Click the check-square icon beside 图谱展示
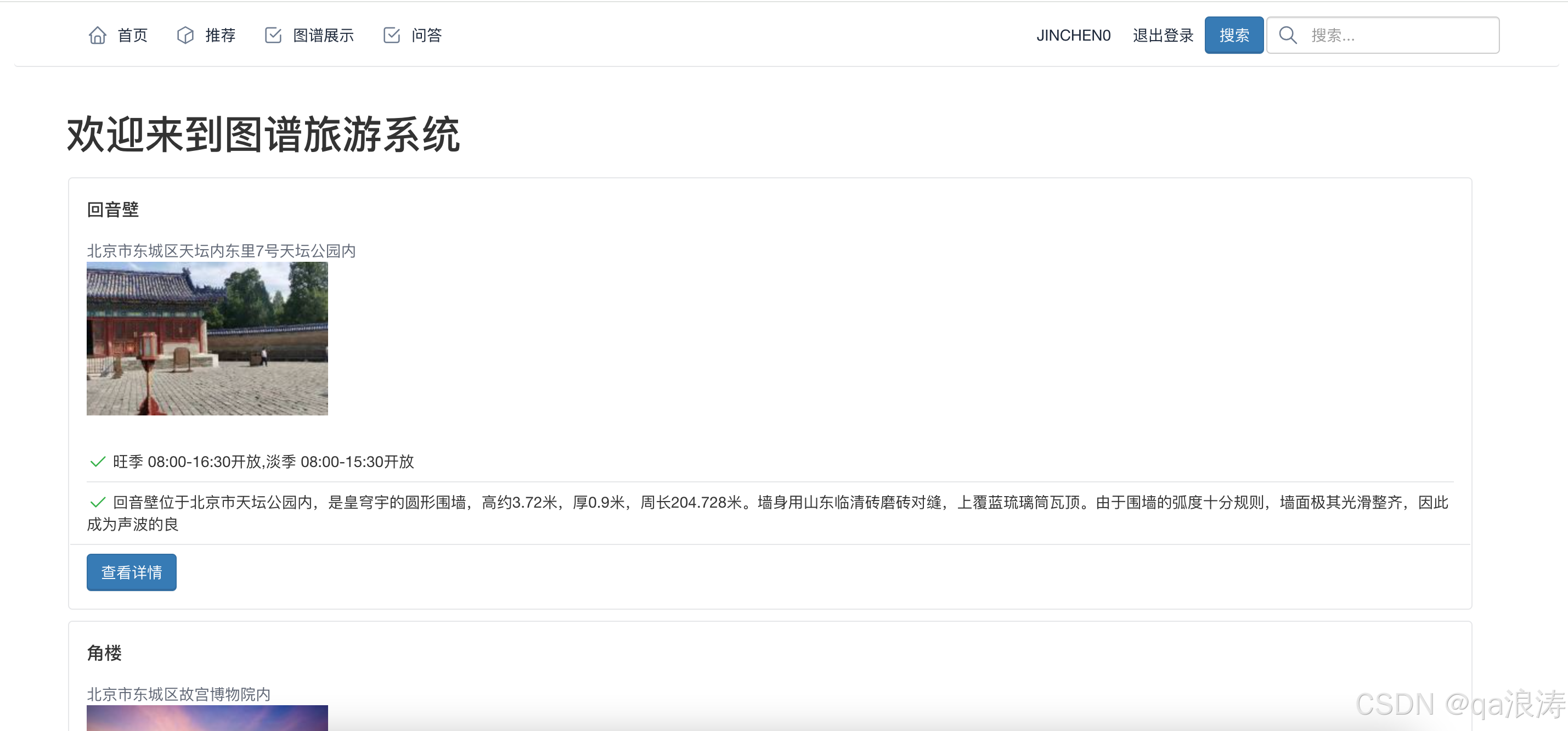 point(273,35)
